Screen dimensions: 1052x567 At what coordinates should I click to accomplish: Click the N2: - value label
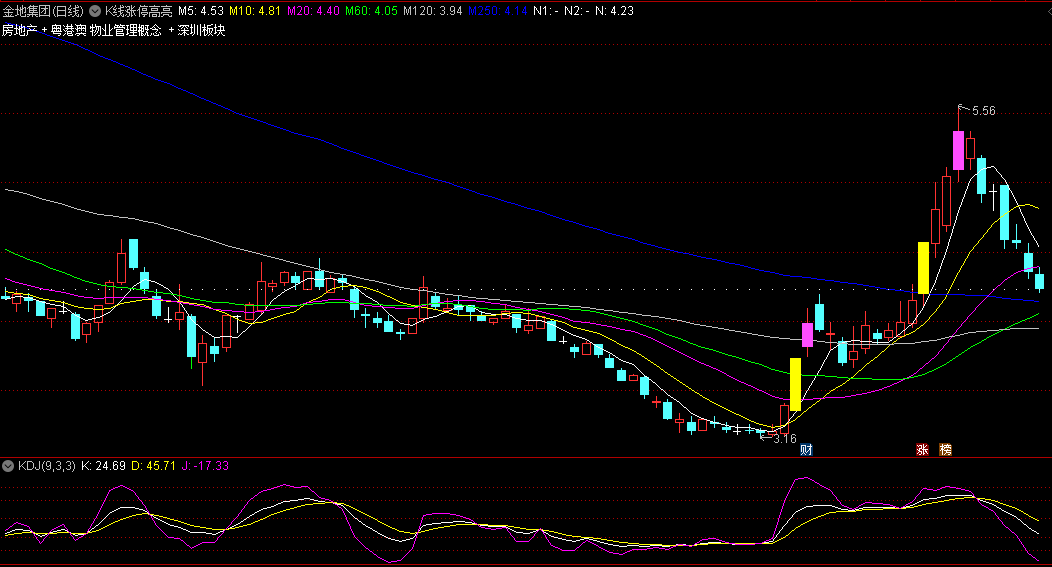point(577,11)
